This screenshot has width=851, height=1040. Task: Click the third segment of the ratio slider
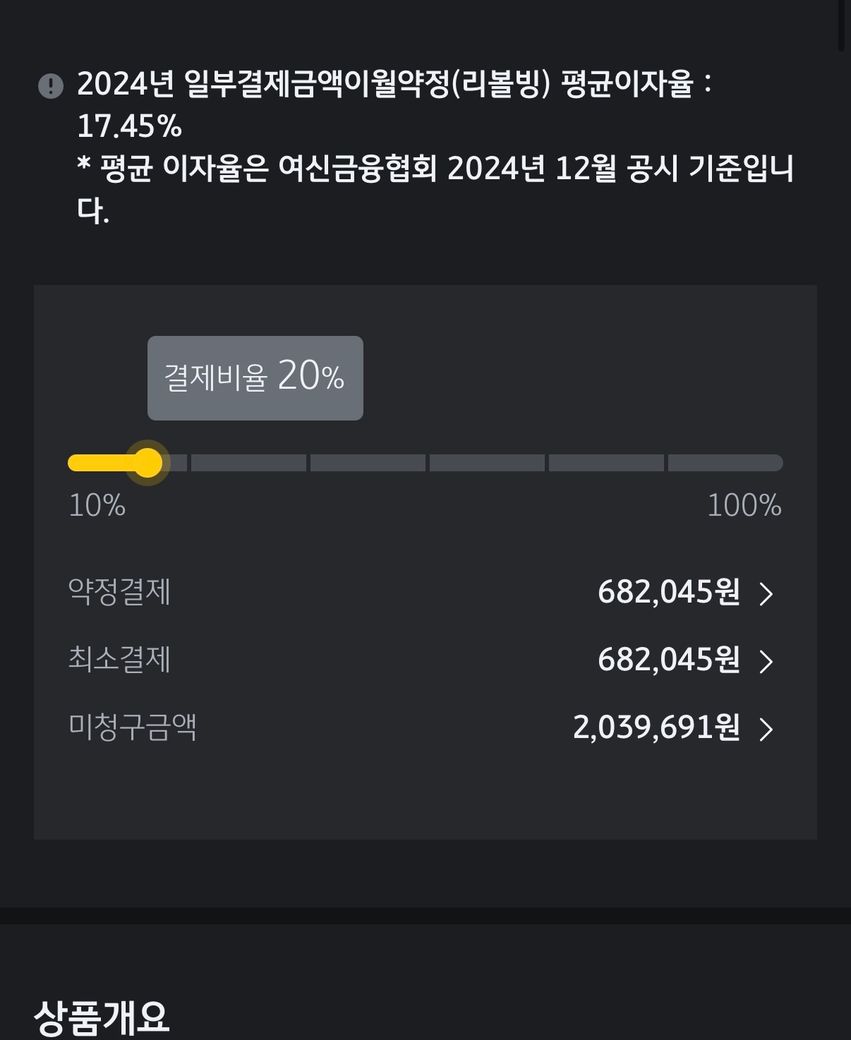click(367, 463)
